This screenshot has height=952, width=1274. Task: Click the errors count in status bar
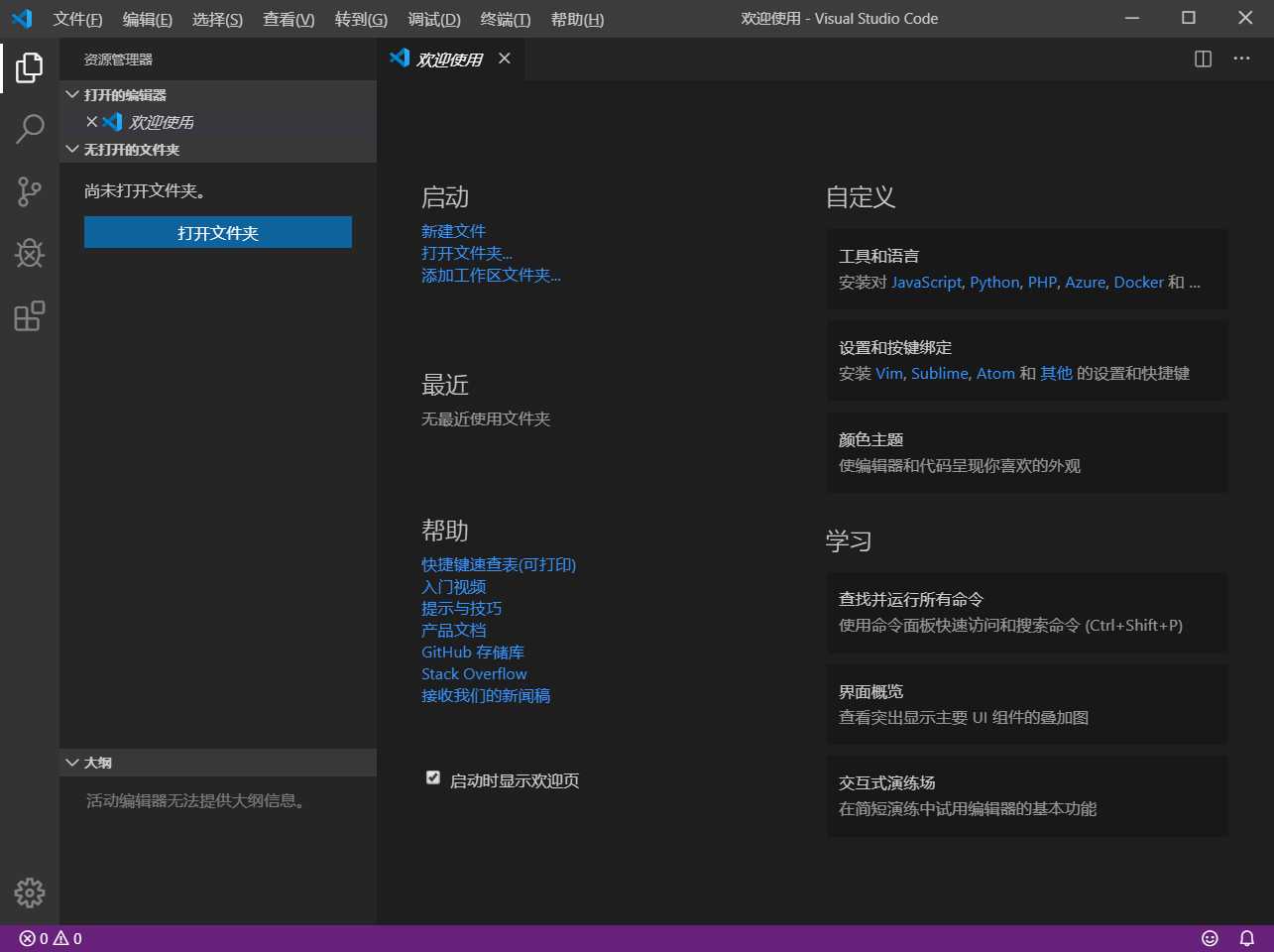click(x=34, y=938)
